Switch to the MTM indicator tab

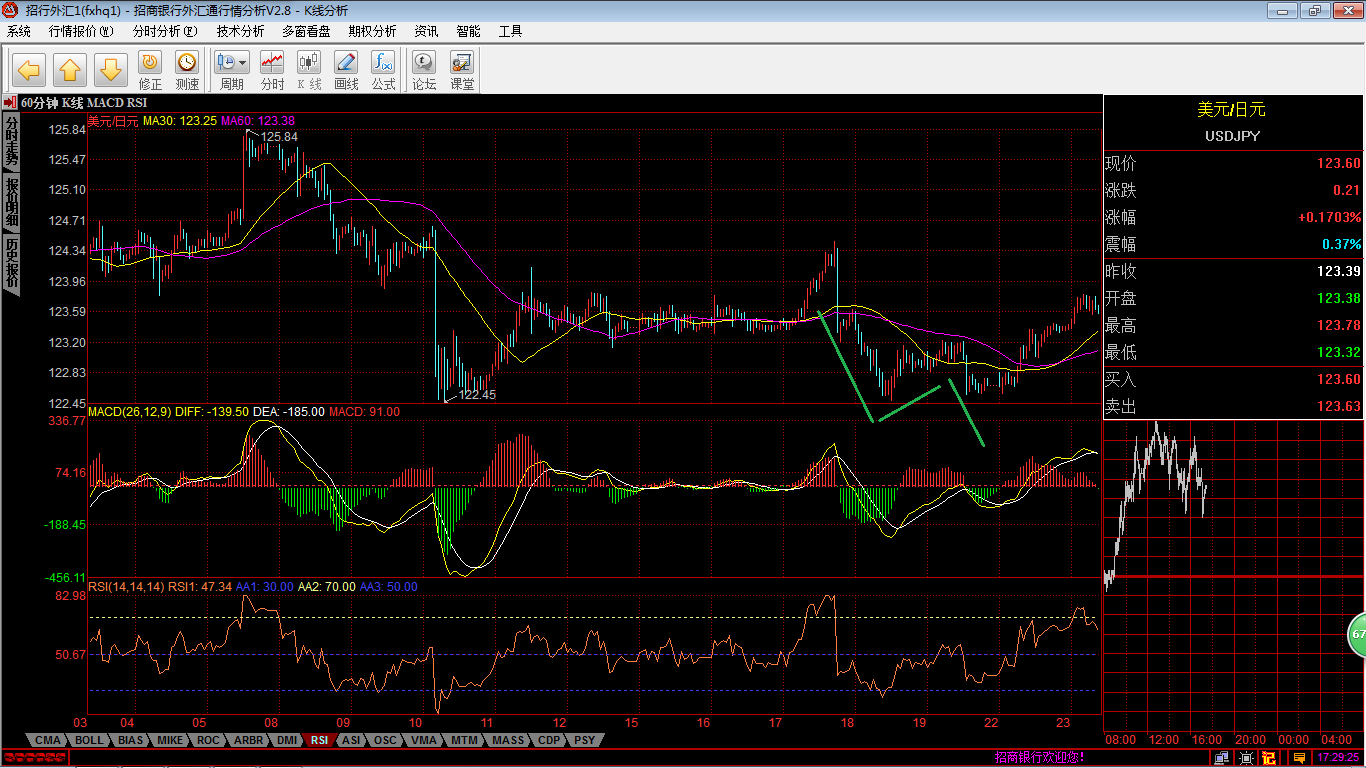[x=464, y=741]
